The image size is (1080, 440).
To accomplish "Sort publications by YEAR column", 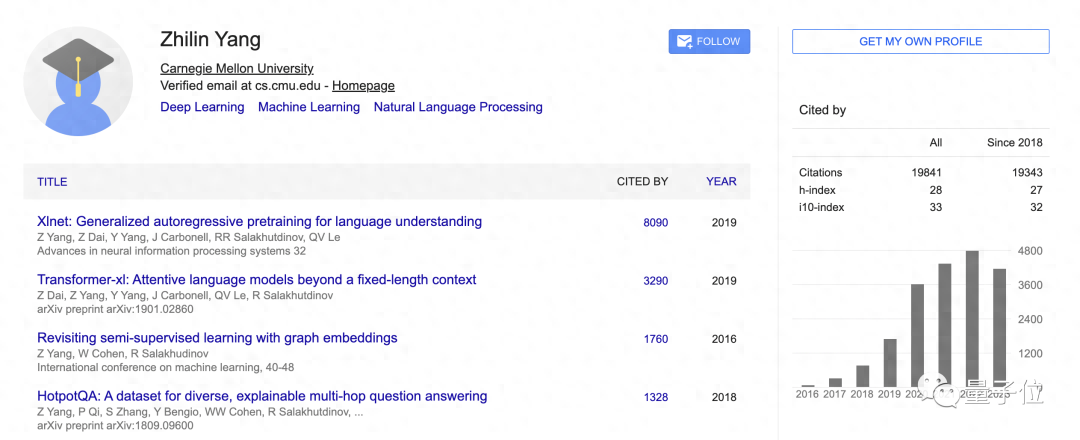I will click(721, 182).
